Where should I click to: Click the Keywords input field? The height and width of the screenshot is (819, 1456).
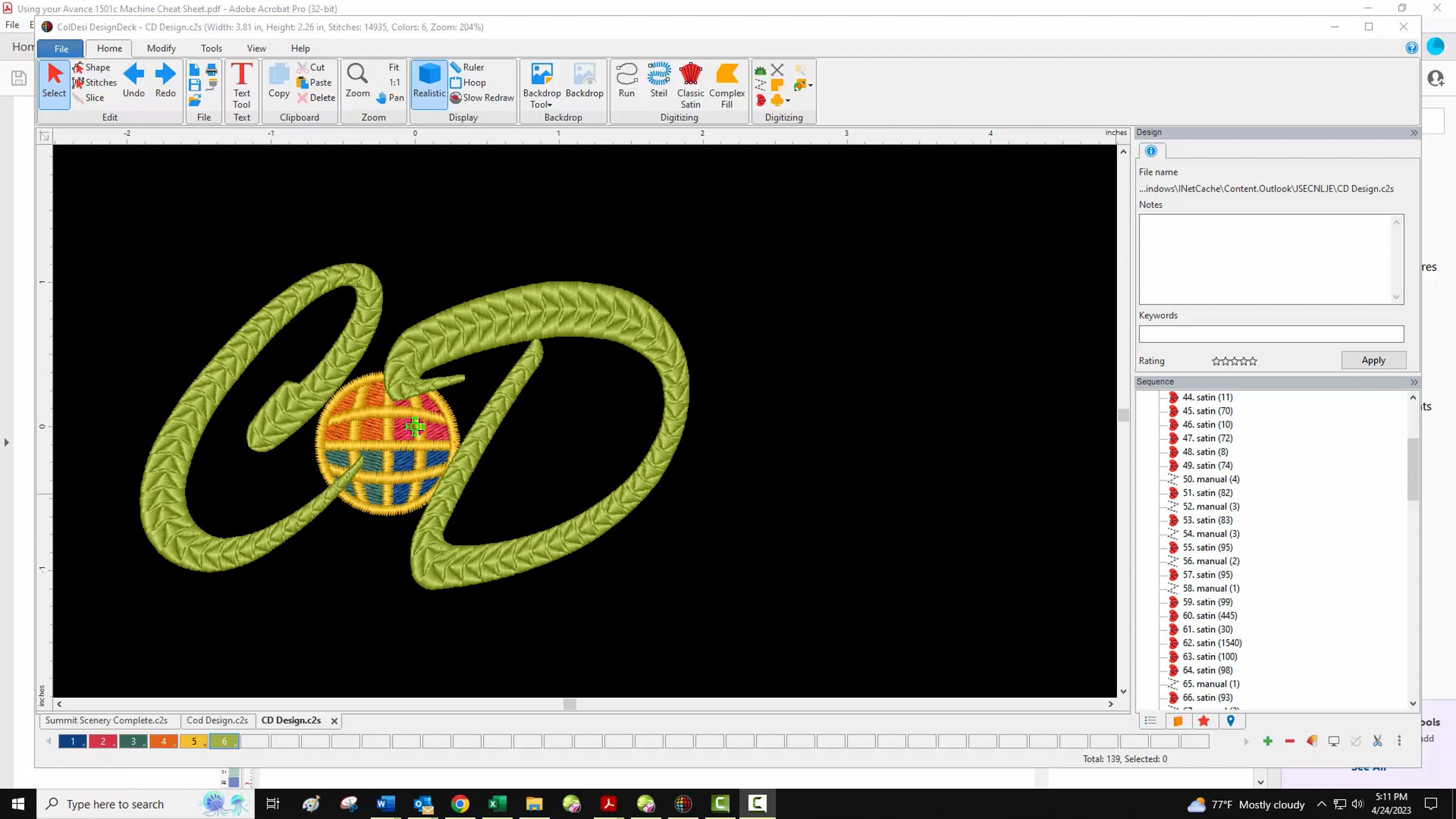click(1271, 334)
